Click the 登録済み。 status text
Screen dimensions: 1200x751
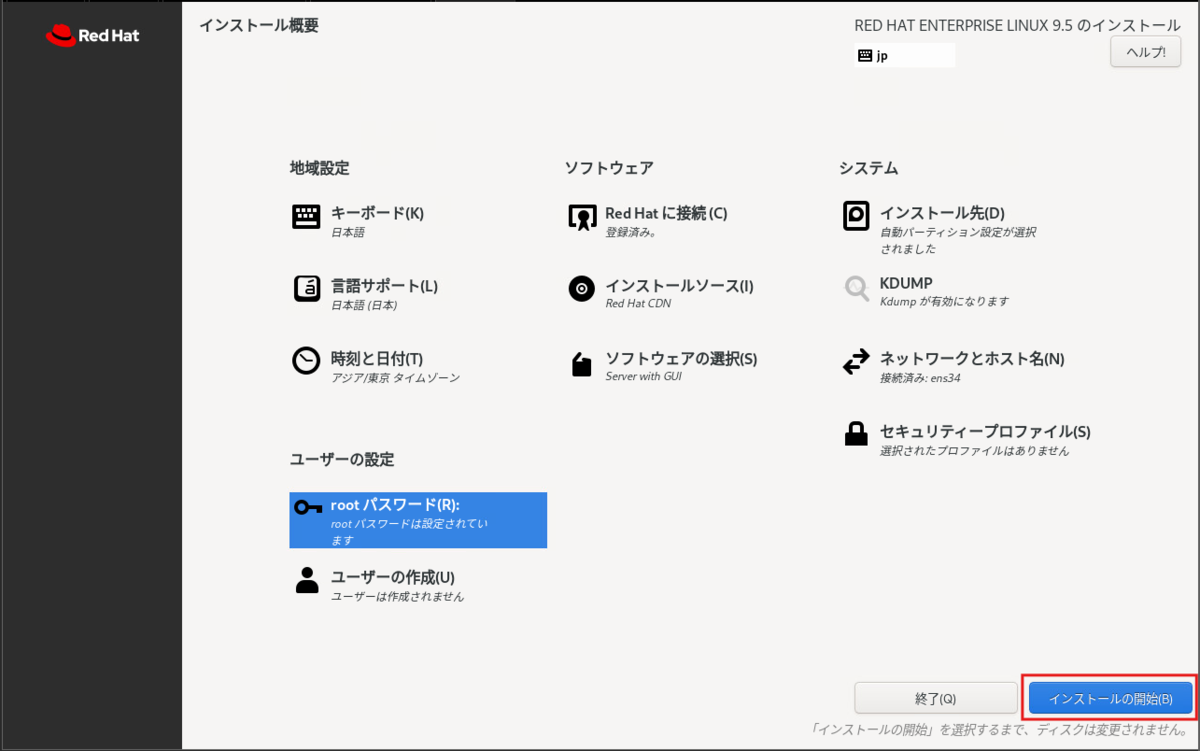631,232
